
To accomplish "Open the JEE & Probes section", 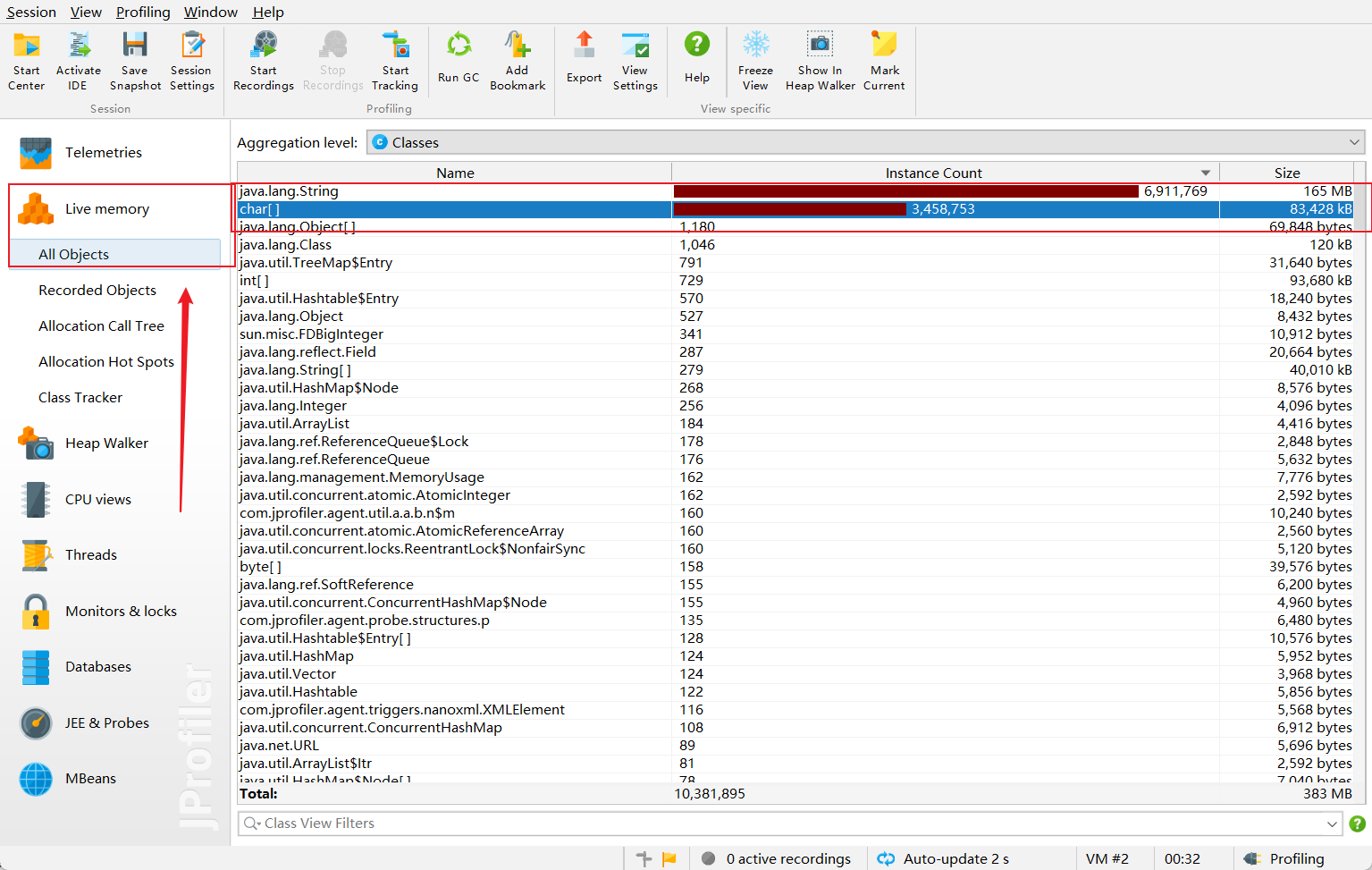I will coord(84,723).
